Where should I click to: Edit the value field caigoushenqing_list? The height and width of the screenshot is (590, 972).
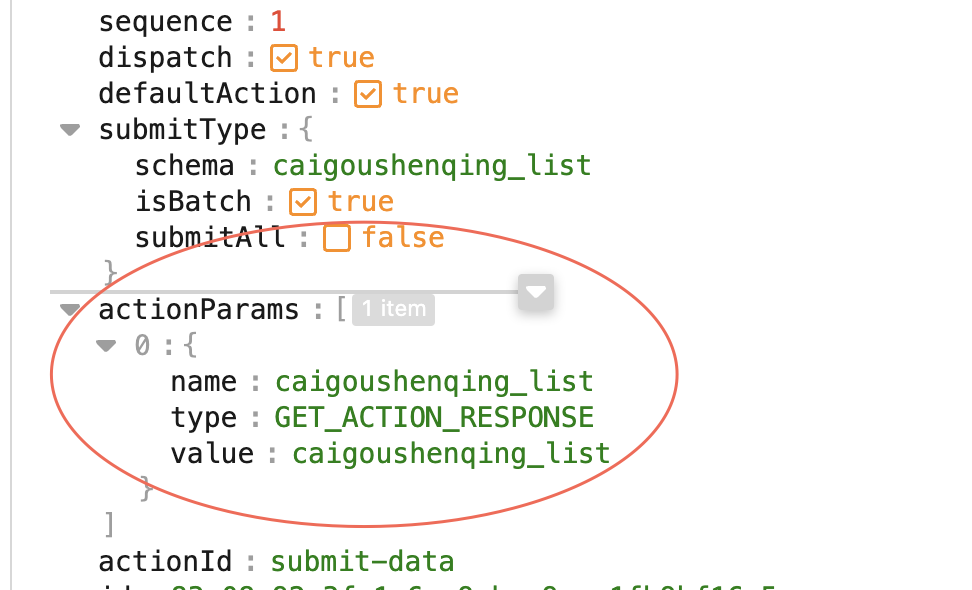[451, 454]
